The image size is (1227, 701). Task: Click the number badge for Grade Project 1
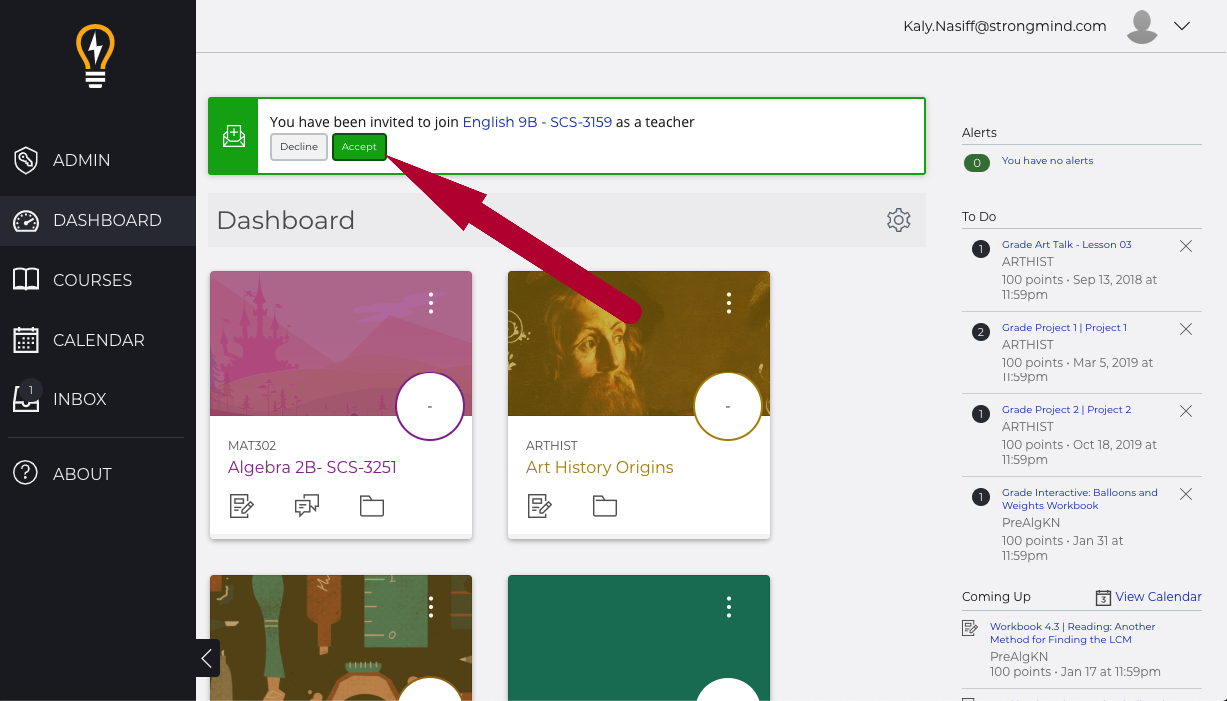[981, 331]
